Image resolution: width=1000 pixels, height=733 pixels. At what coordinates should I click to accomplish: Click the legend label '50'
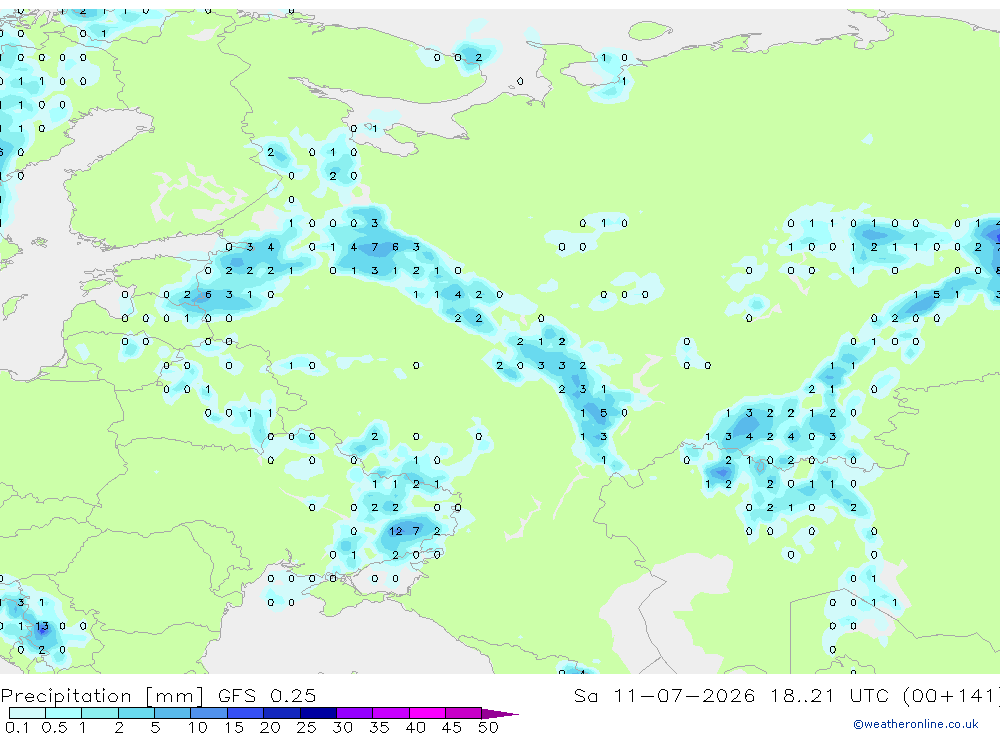tap(488, 727)
